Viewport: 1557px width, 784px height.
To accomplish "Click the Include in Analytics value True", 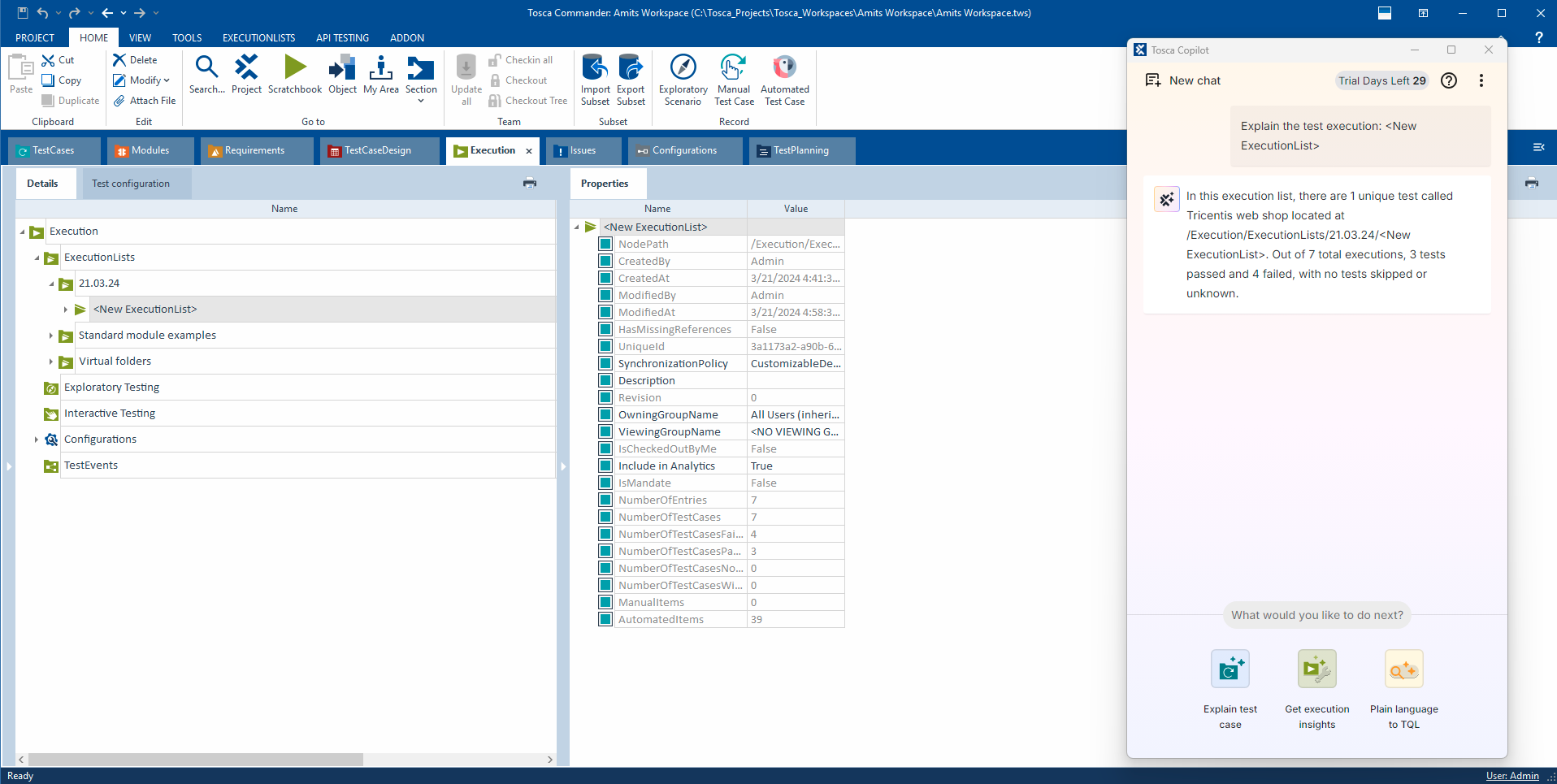I will 796,466.
